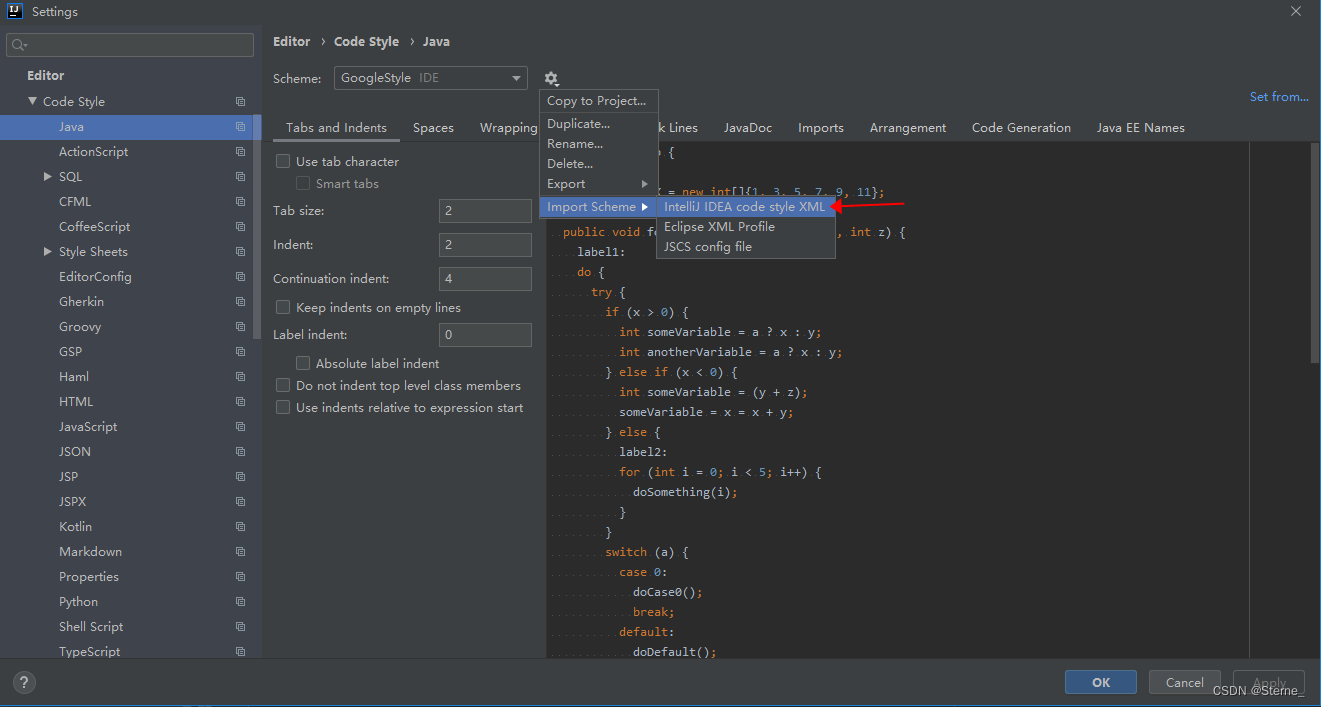Click the Tab size input field
This screenshot has height=707, width=1321.
(485, 211)
